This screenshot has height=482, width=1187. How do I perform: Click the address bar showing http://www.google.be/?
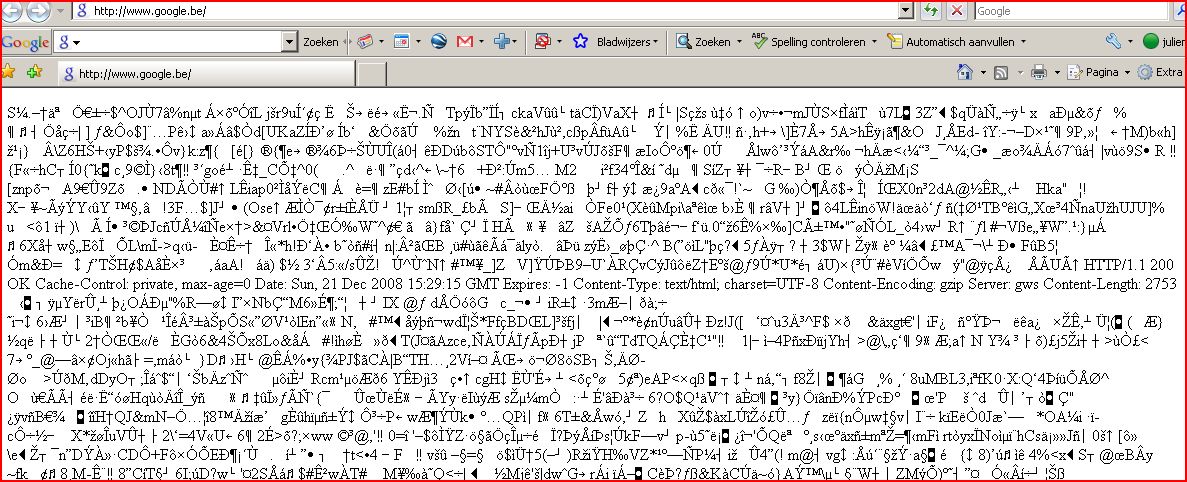point(495,11)
